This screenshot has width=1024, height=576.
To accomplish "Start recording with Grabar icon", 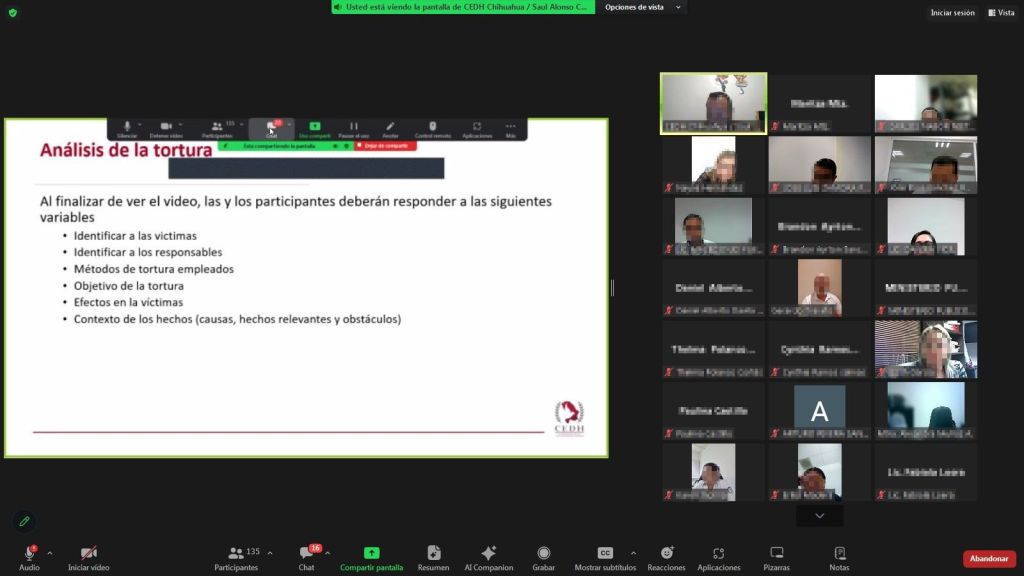I will [x=543, y=557].
